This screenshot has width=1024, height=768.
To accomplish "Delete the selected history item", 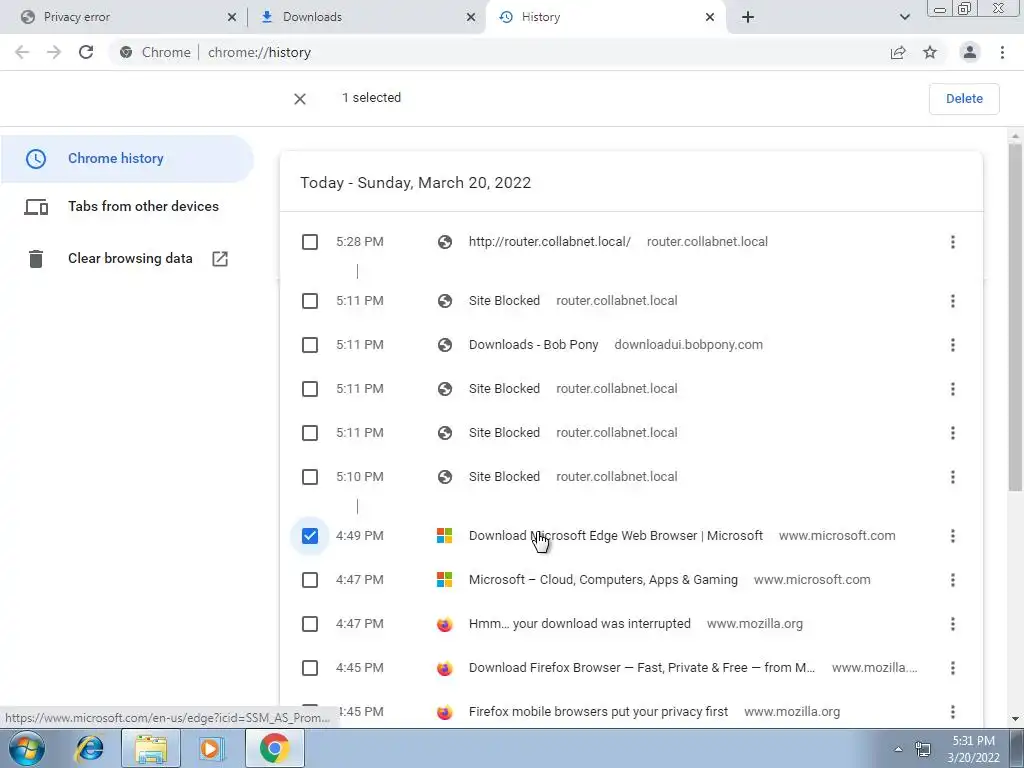I will [964, 99].
